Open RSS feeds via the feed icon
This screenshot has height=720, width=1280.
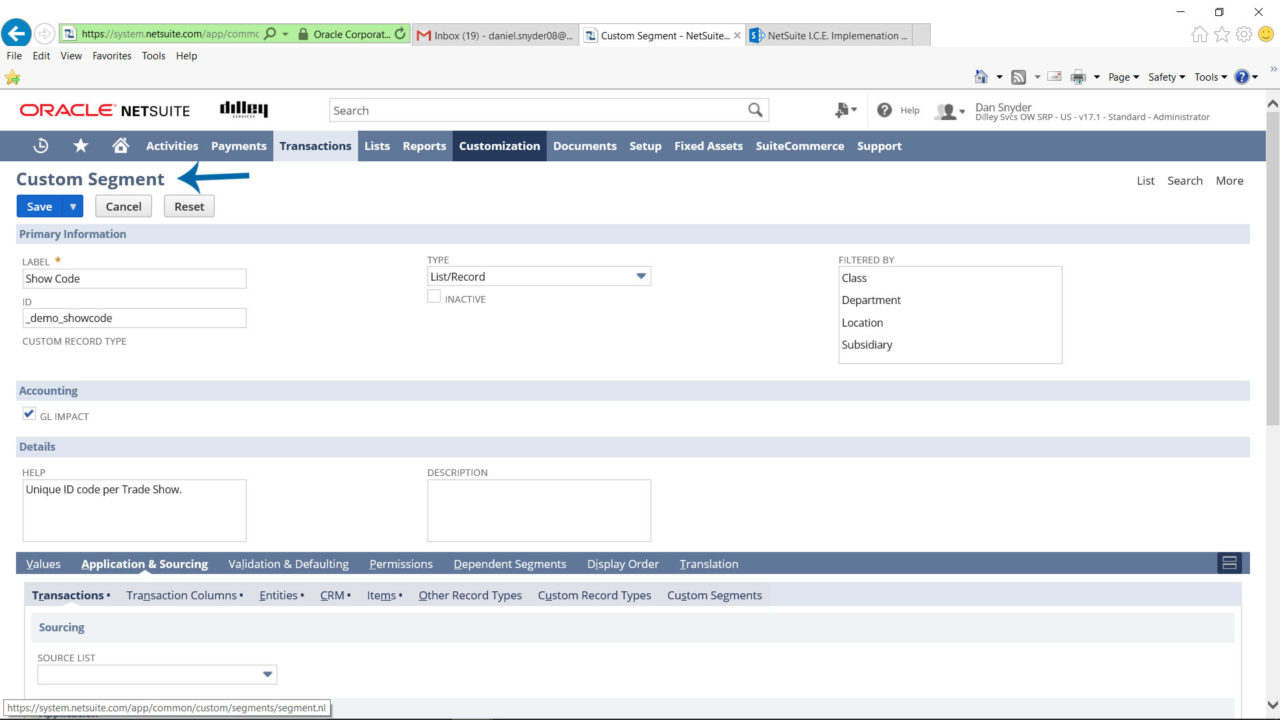pos(1017,76)
